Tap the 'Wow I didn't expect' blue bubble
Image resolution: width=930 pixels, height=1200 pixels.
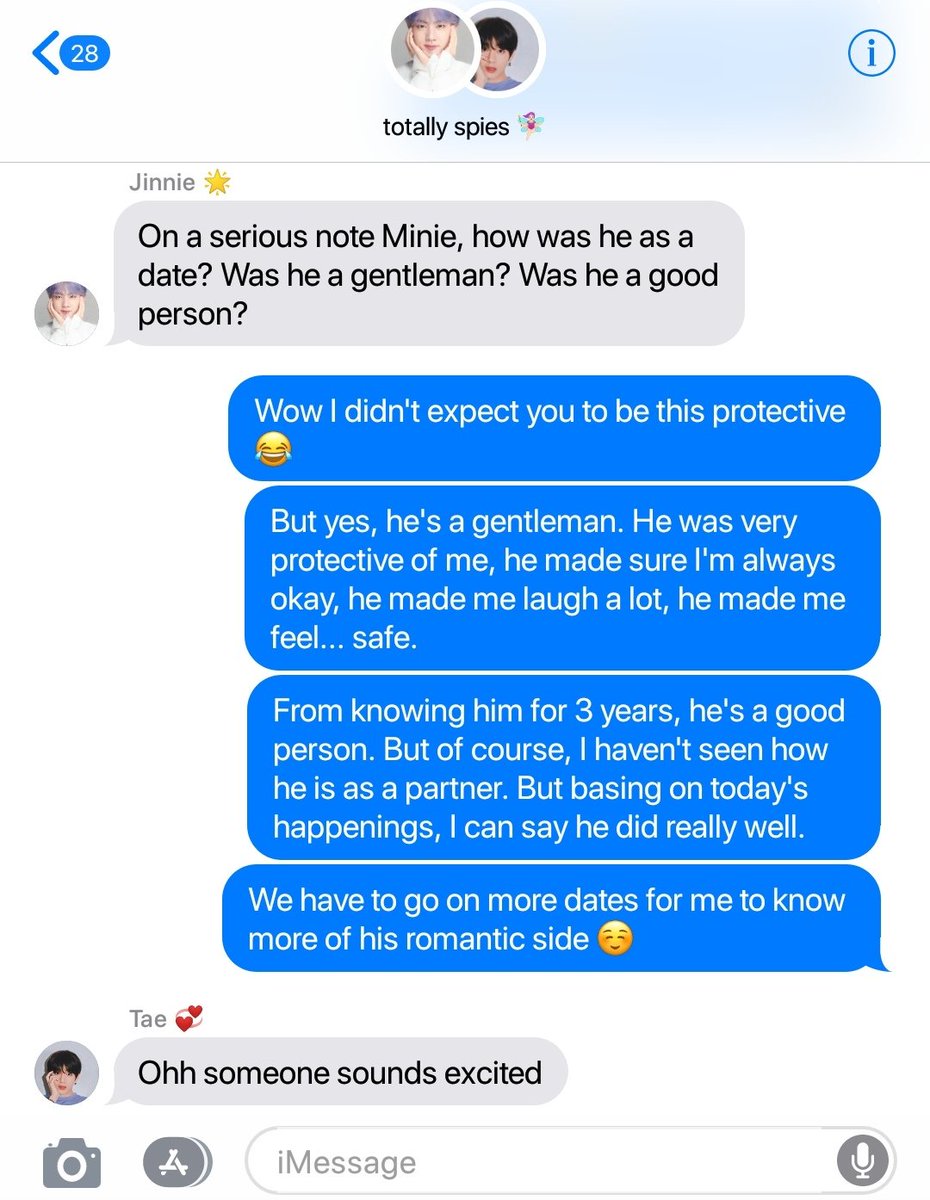click(554, 429)
